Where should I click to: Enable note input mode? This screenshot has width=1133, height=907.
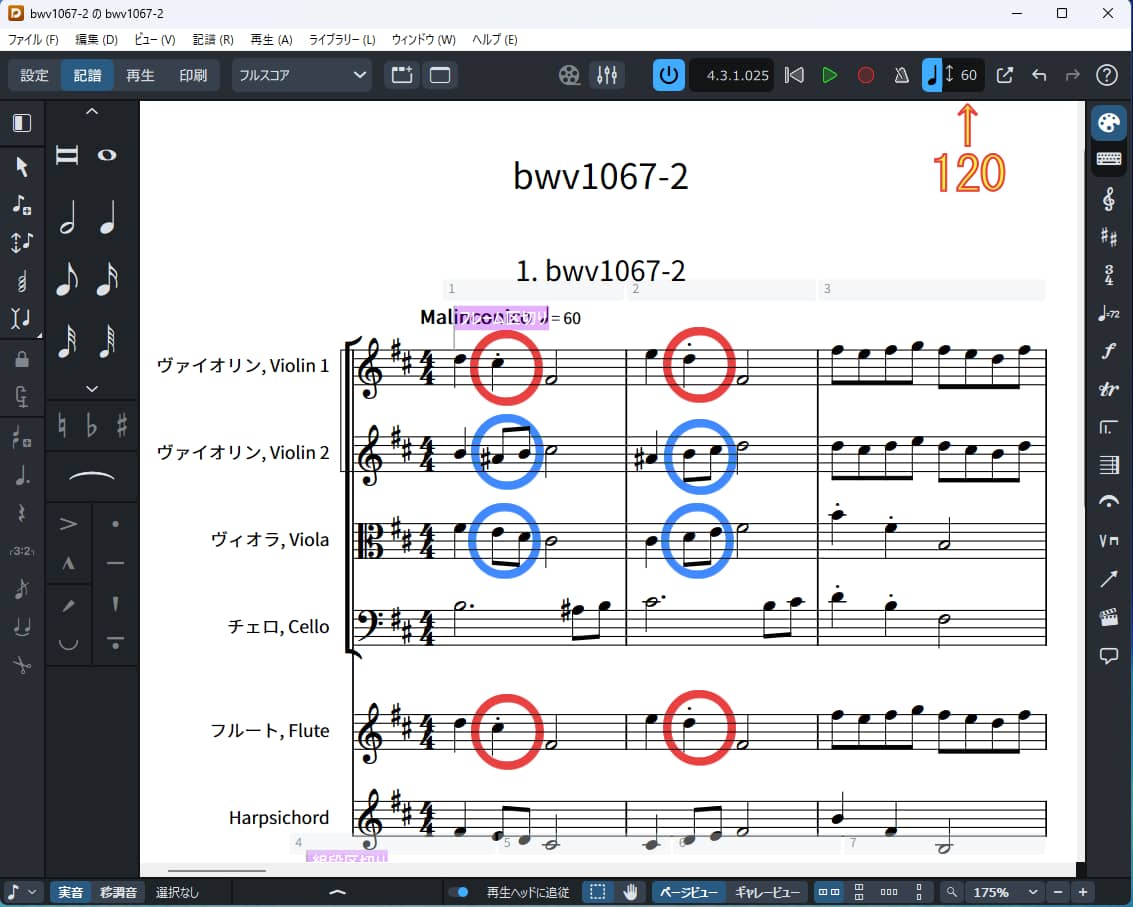pos(23,205)
